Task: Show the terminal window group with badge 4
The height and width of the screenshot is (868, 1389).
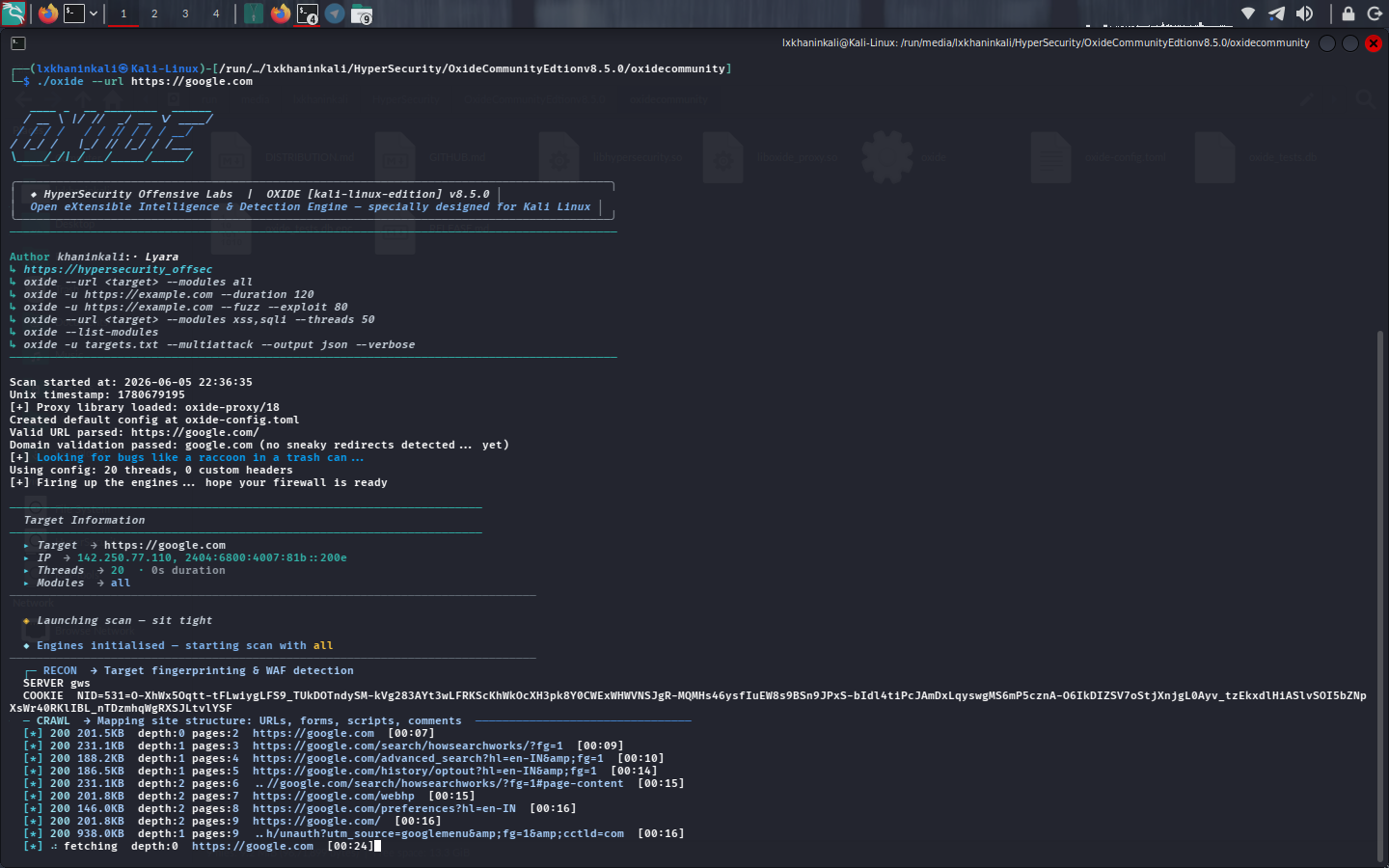Action: tap(308, 14)
